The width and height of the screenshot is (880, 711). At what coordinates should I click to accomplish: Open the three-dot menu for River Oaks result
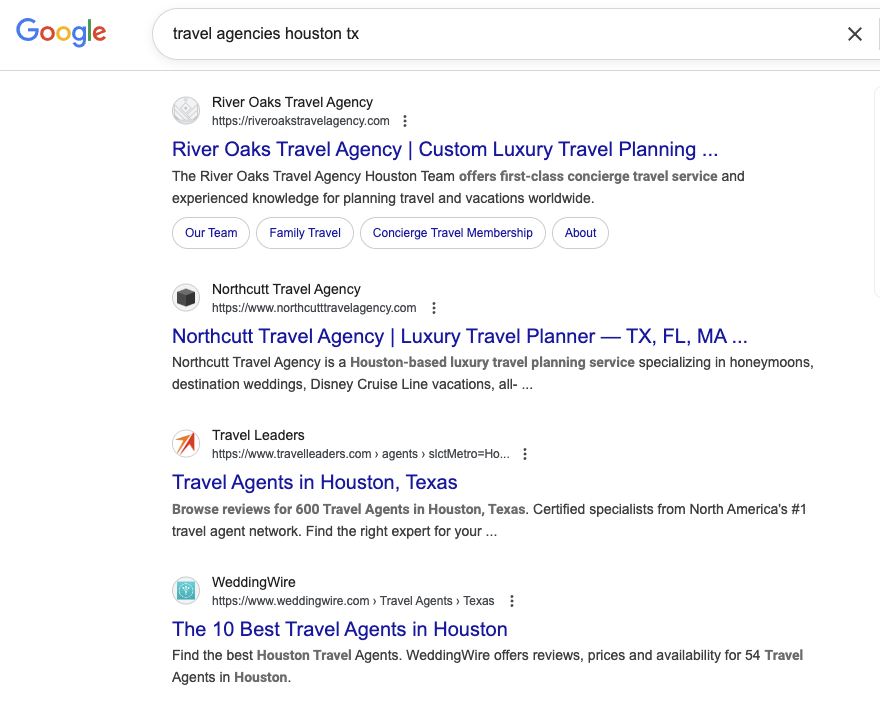coord(405,120)
